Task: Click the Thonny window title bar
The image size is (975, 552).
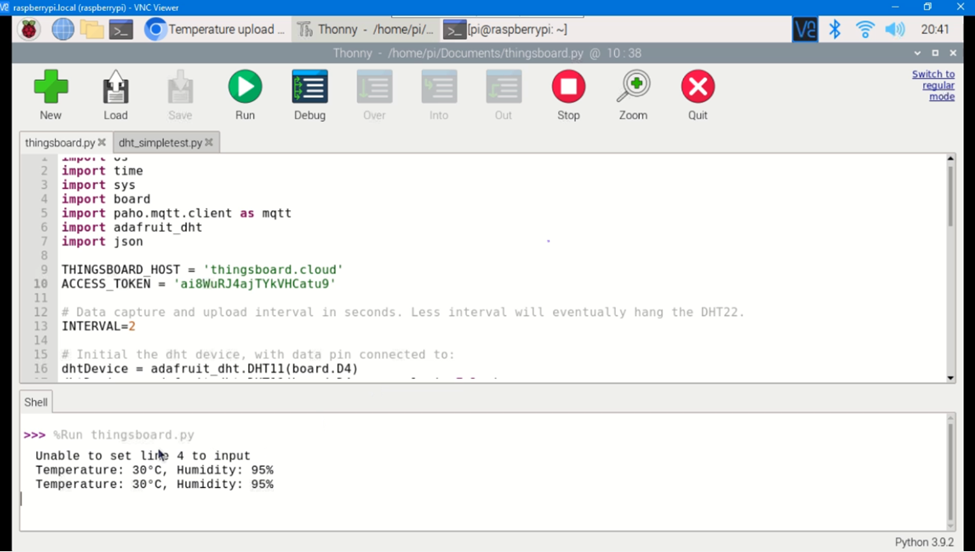Action: click(x=487, y=53)
